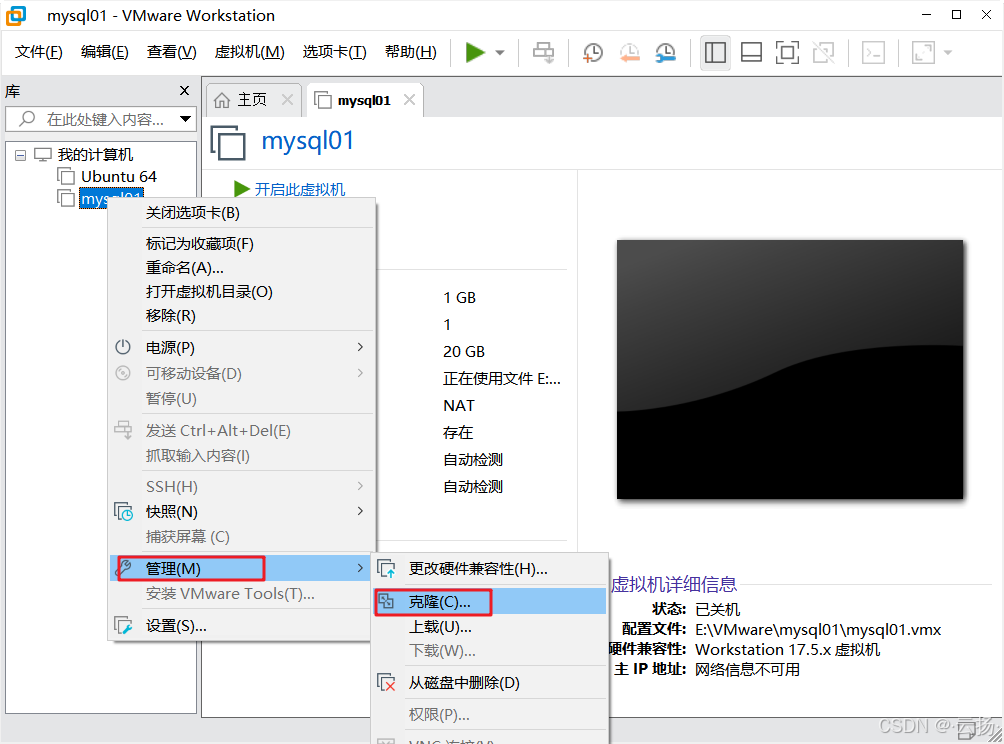Expand the 电源(P) submenu arrow
This screenshot has height=744, width=1004.
click(360, 347)
